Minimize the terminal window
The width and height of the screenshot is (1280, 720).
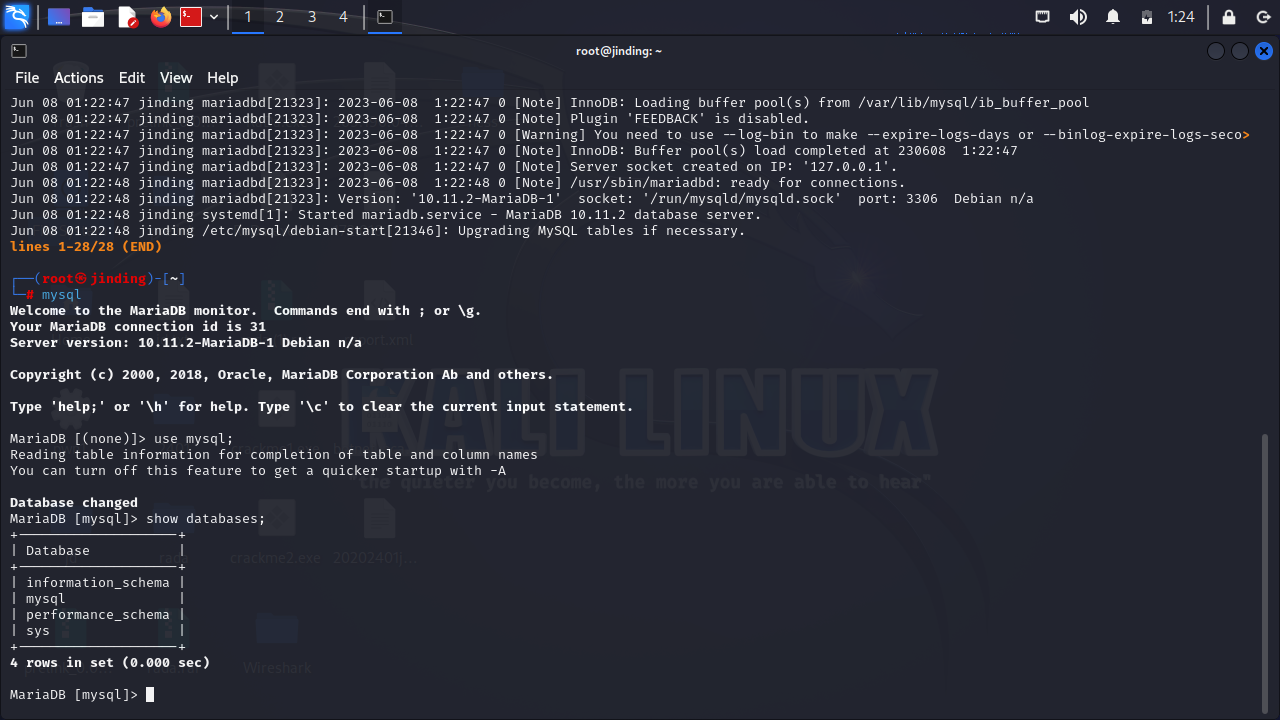1216,51
